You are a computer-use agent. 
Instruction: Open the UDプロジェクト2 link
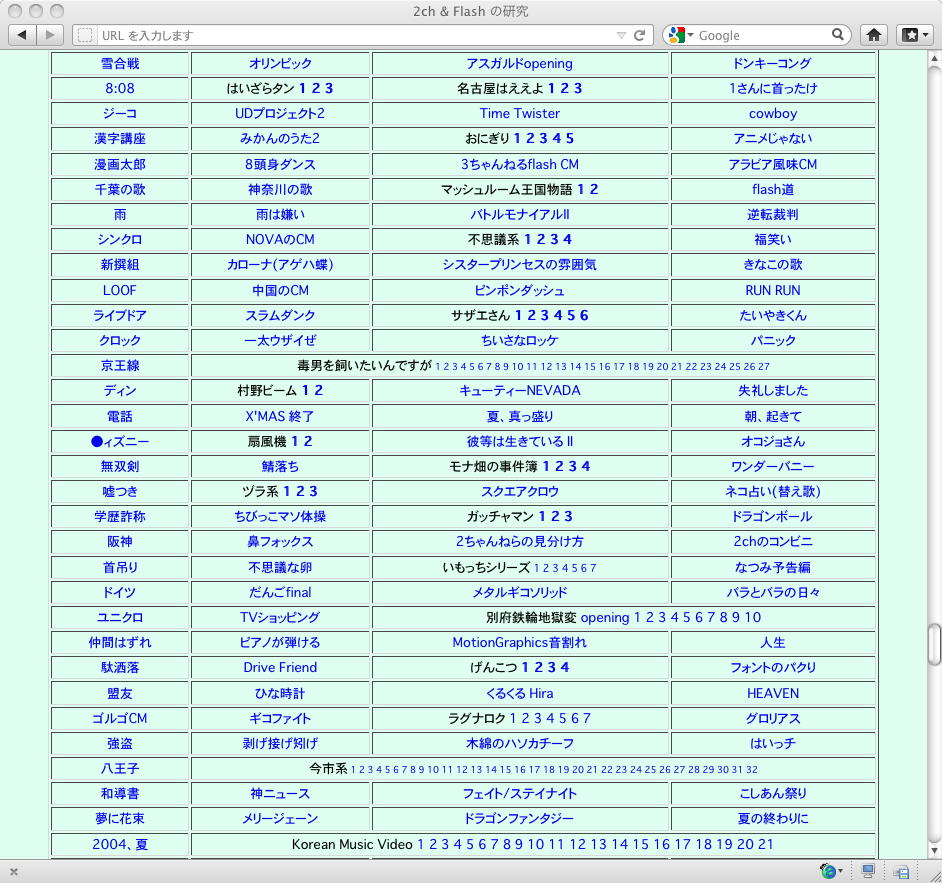point(280,114)
